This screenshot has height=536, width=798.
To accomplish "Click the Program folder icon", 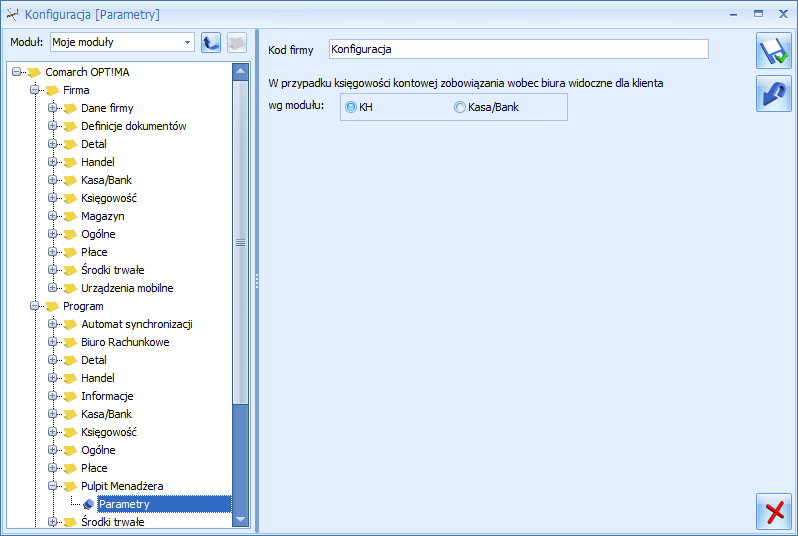I will (52, 306).
